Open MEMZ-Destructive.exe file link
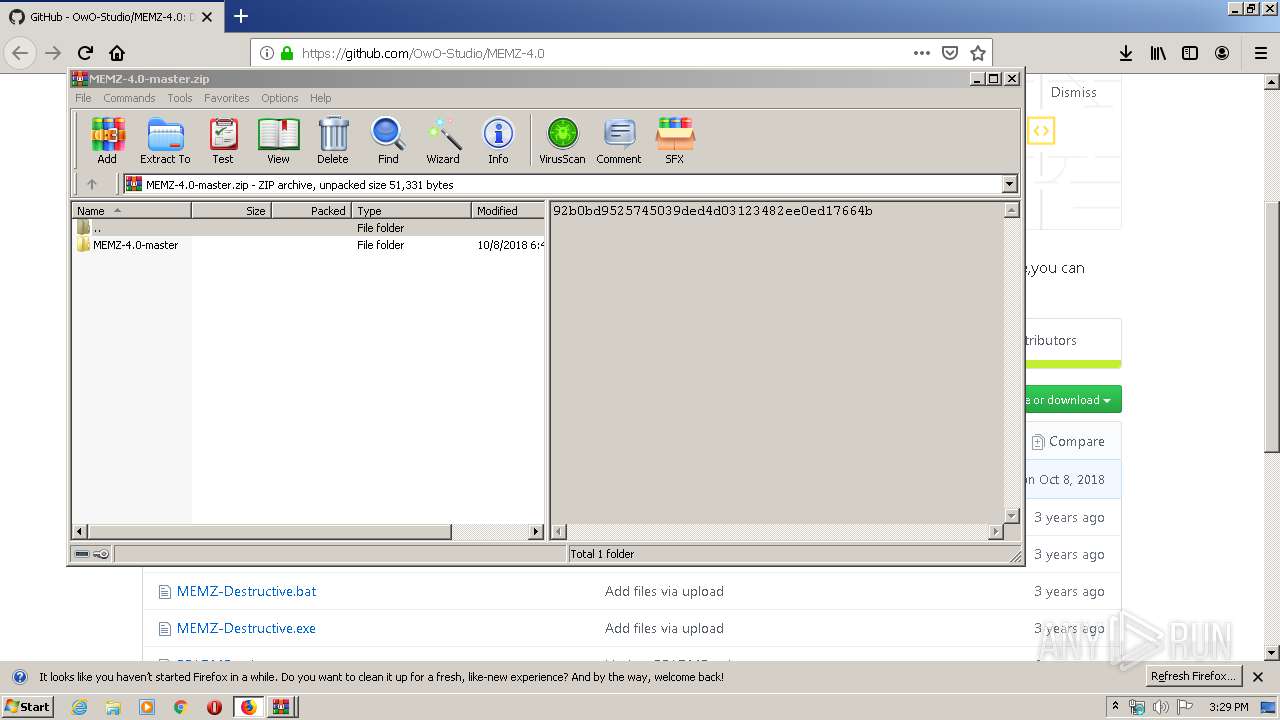This screenshot has width=1280, height=720. (x=246, y=628)
